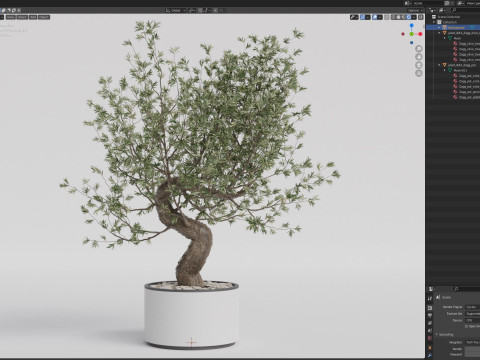The height and width of the screenshot is (360, 480).
Task: Open the viewport Options dropdown
Action: (415, 11)
